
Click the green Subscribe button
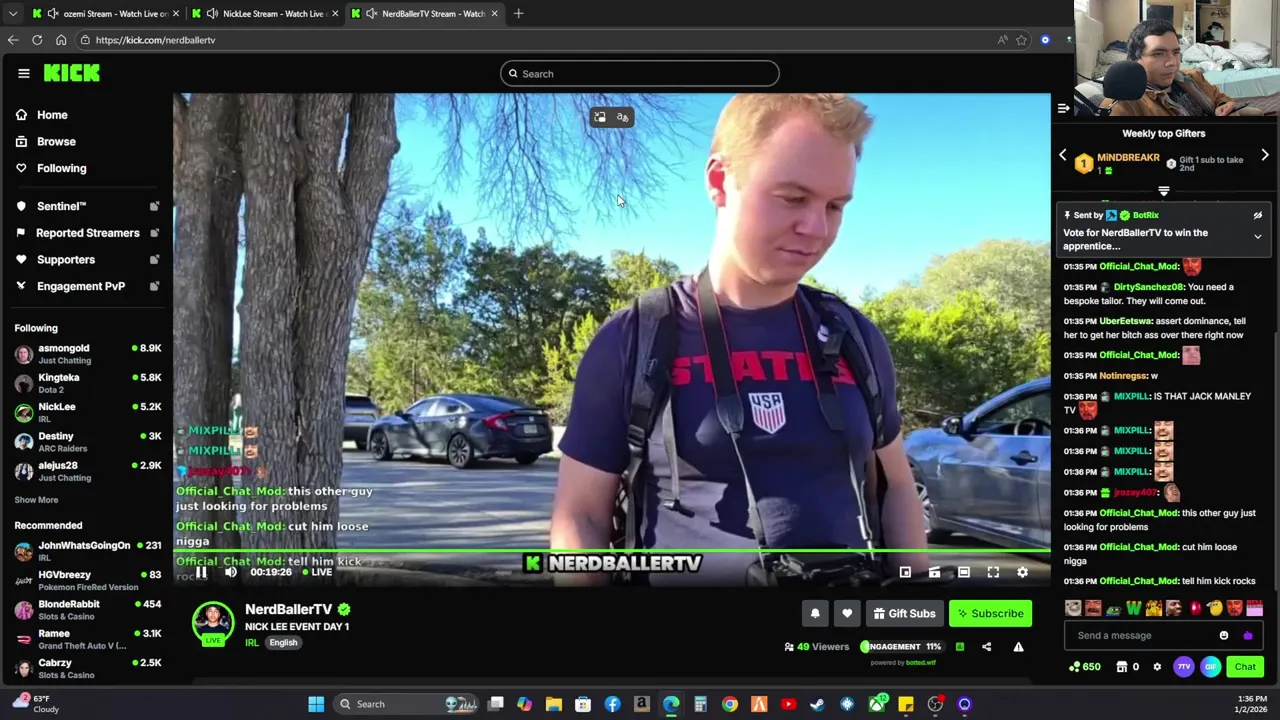coord(990,614)
